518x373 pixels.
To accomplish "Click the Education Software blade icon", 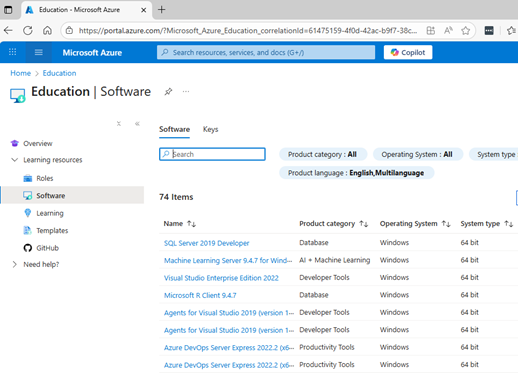I will coord(18,96).
